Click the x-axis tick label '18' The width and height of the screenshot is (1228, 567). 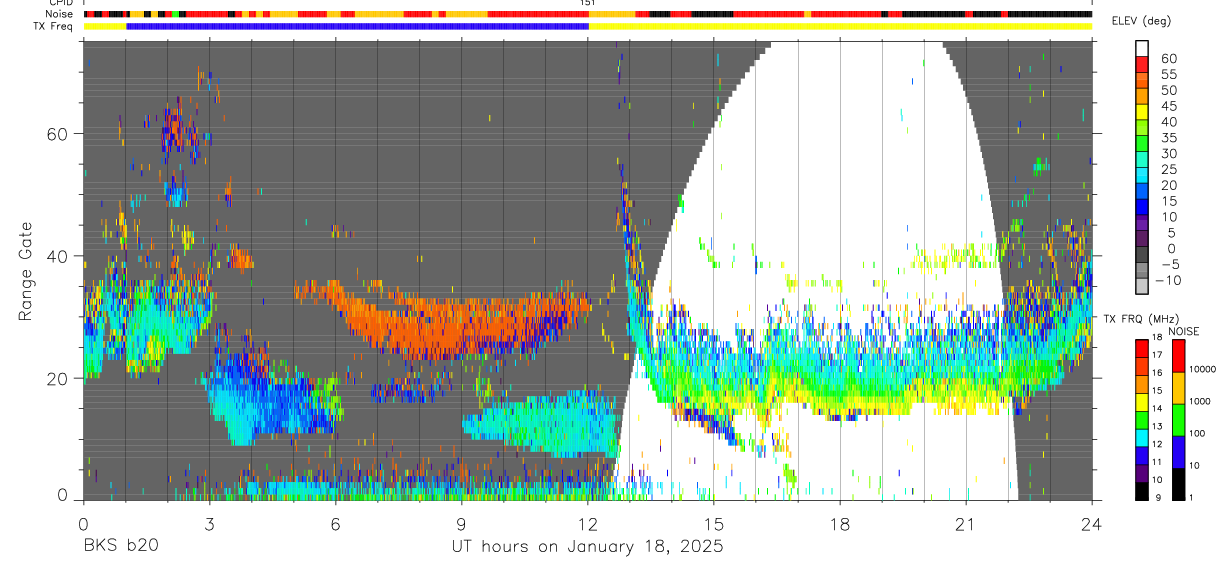[x=840, y=523]
